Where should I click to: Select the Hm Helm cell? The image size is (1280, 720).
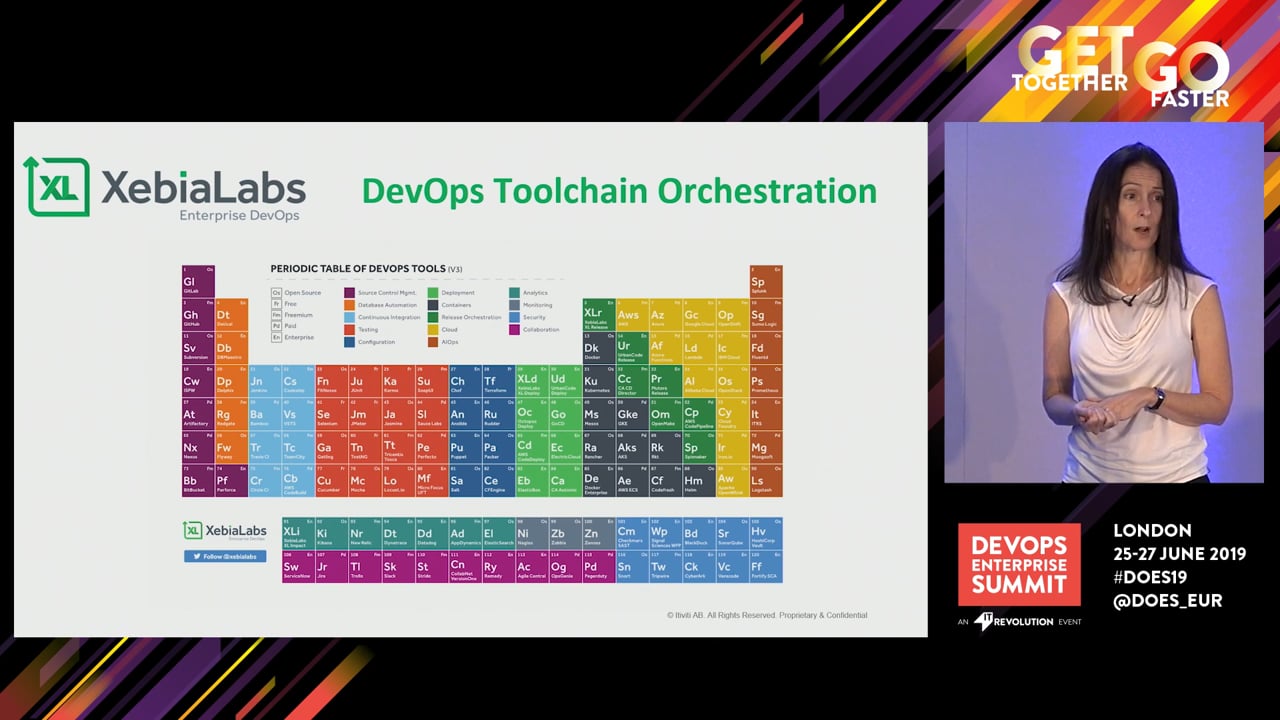pos(699,481)
